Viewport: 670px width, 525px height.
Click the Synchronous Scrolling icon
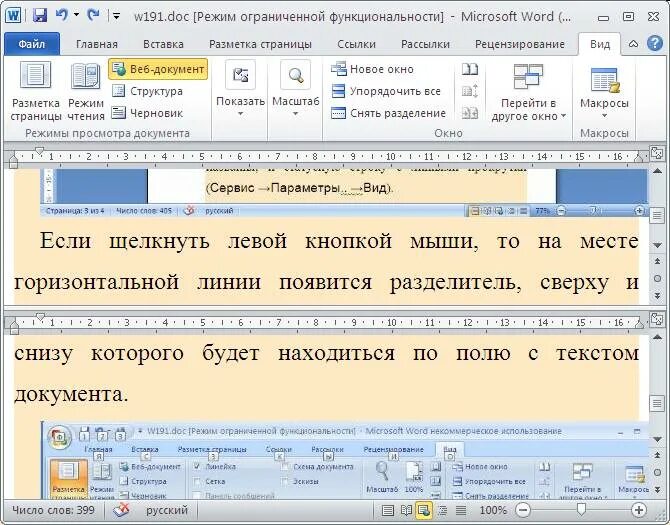point(470,91)
